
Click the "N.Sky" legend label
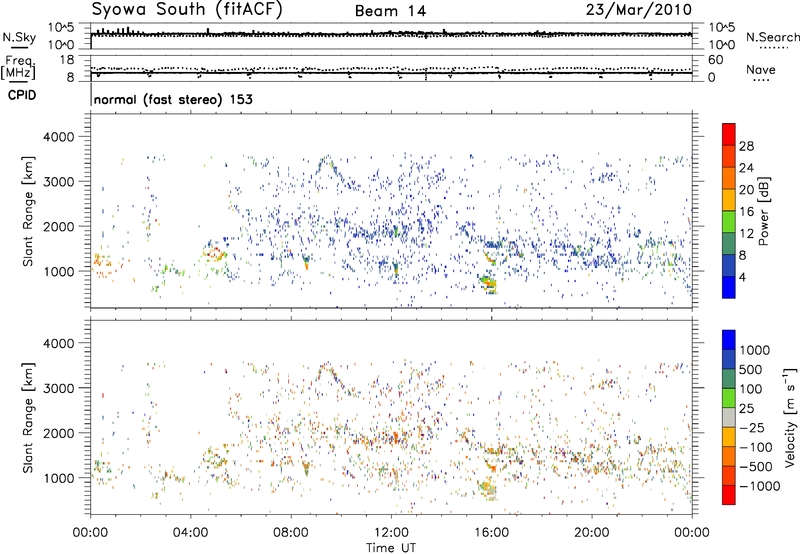click(x=19, y=37)
